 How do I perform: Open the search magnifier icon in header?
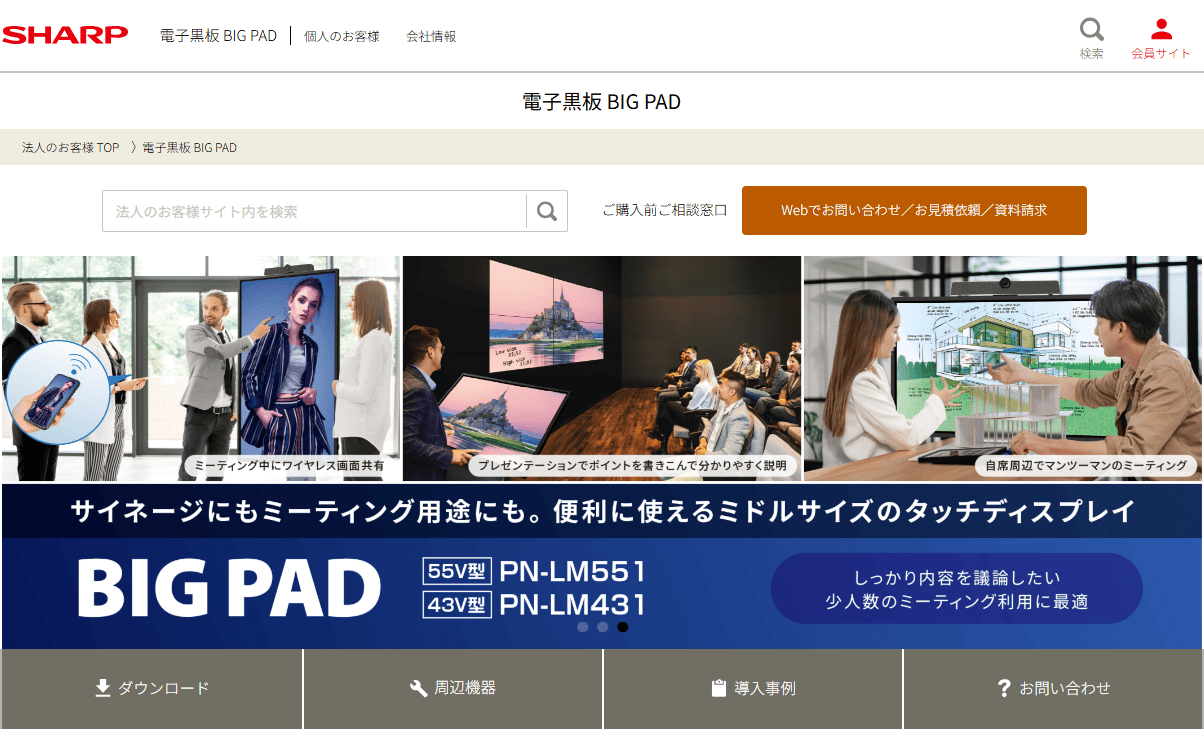[x=1092, y=29]
